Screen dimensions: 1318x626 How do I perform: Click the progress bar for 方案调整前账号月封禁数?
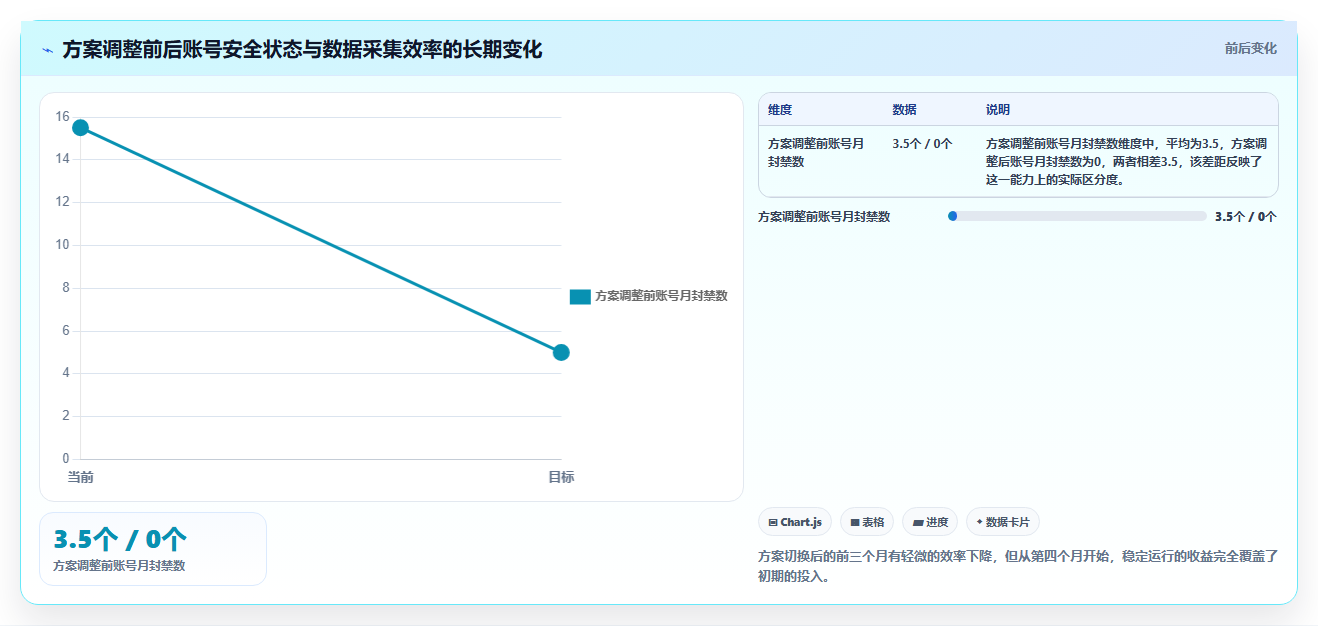(1077, 216)
